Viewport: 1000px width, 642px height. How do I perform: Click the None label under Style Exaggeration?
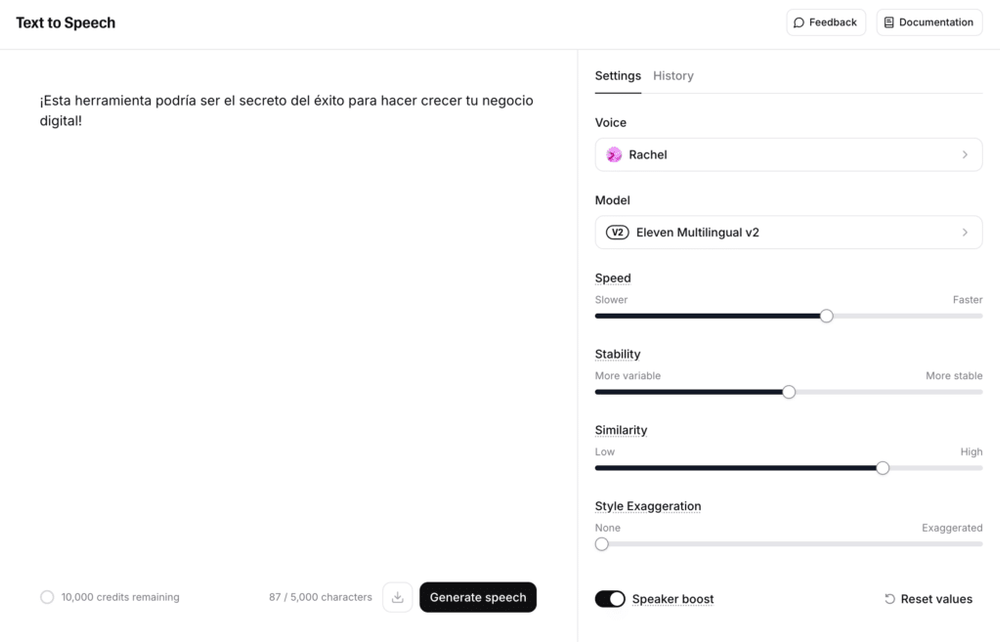(608, 528)
